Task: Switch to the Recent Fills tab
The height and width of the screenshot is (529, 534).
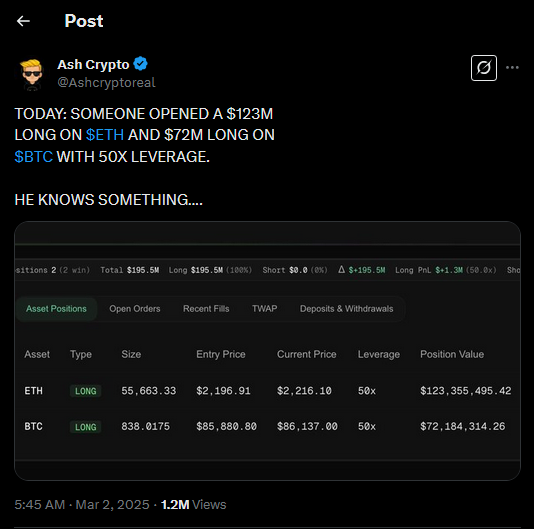Action: (x=206, y=309)
